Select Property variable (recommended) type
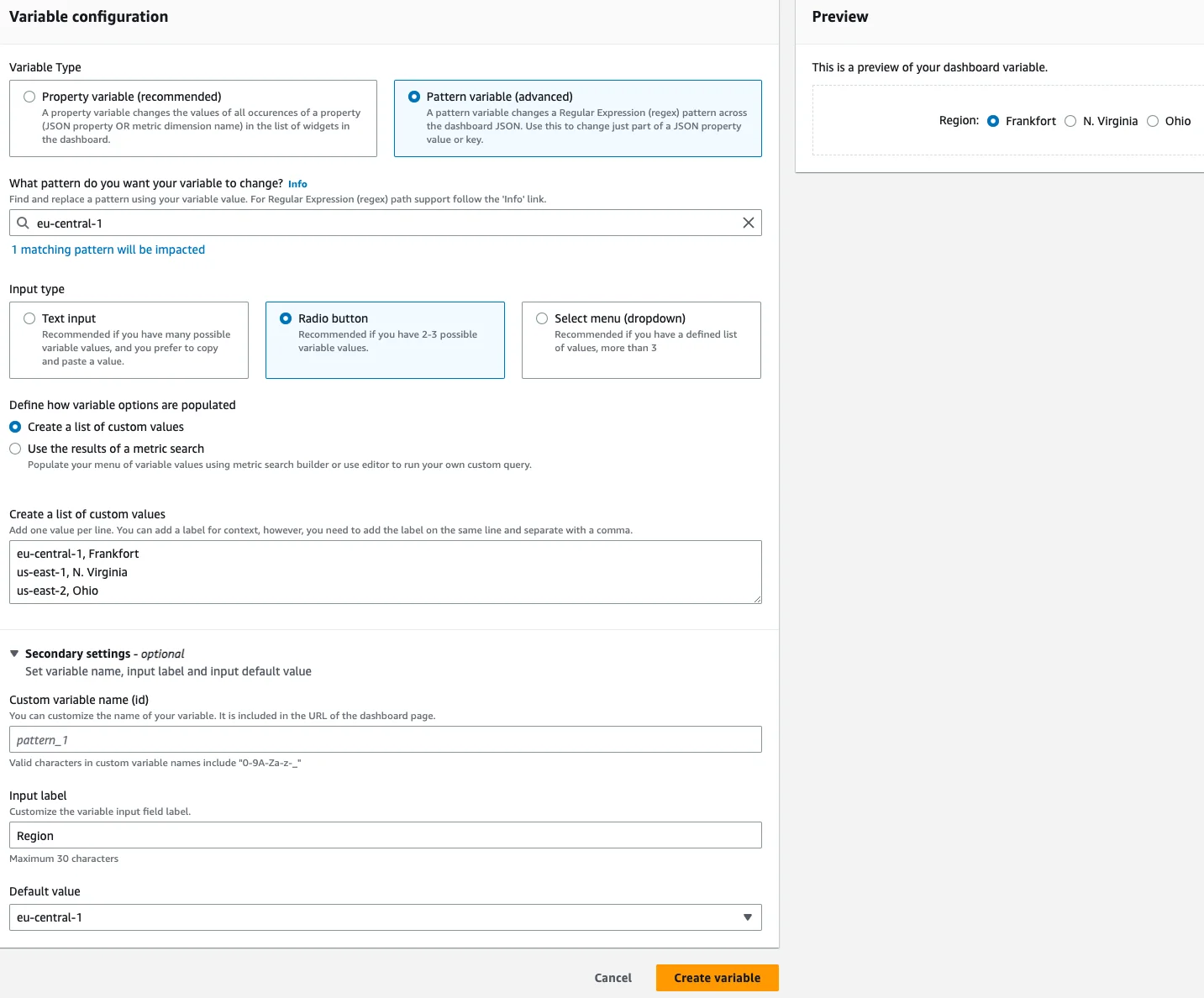The height and width of the screenshot is (998, 1204). click(29, 97)
